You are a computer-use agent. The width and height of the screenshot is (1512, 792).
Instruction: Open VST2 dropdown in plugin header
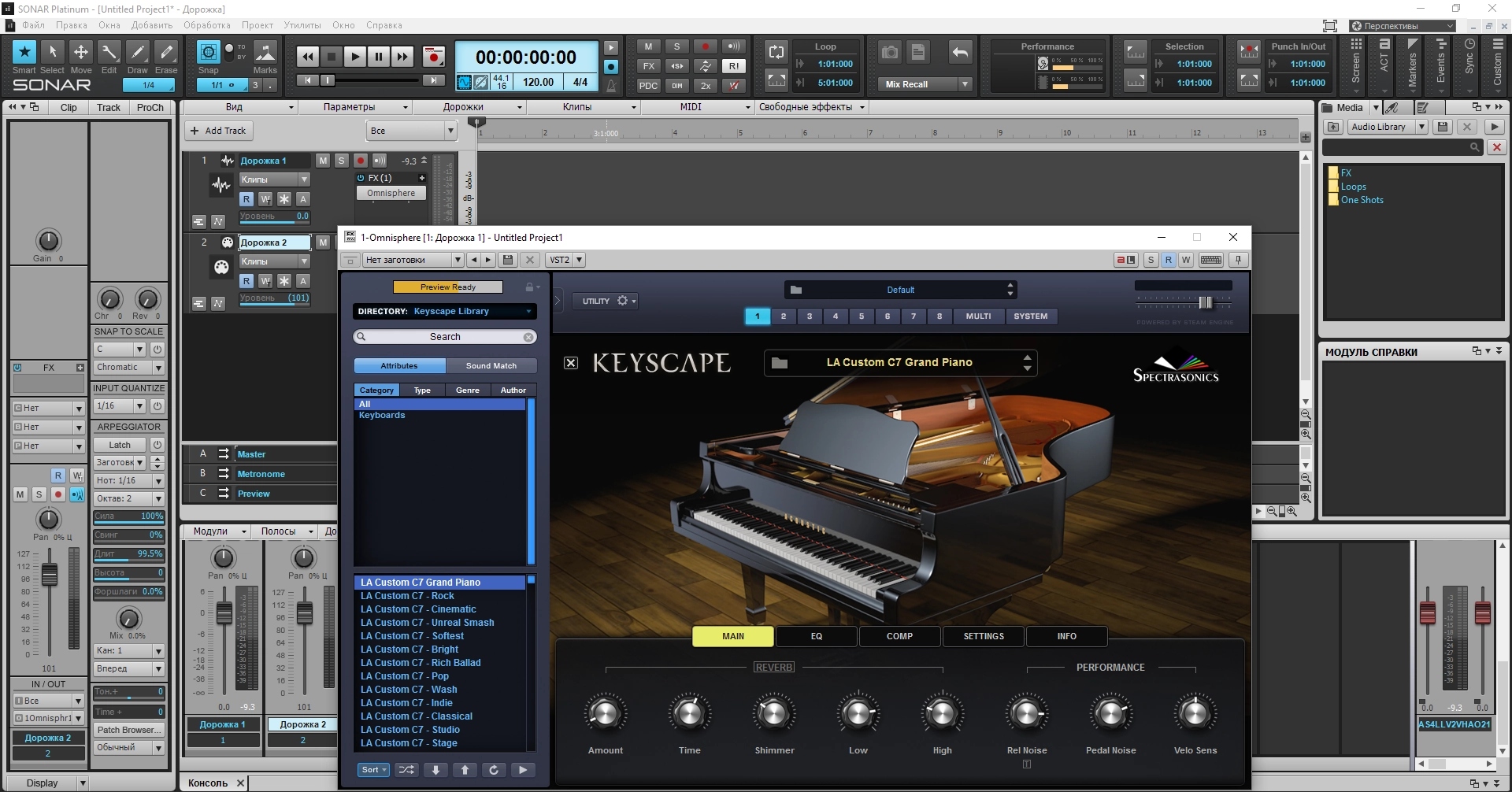579,260
